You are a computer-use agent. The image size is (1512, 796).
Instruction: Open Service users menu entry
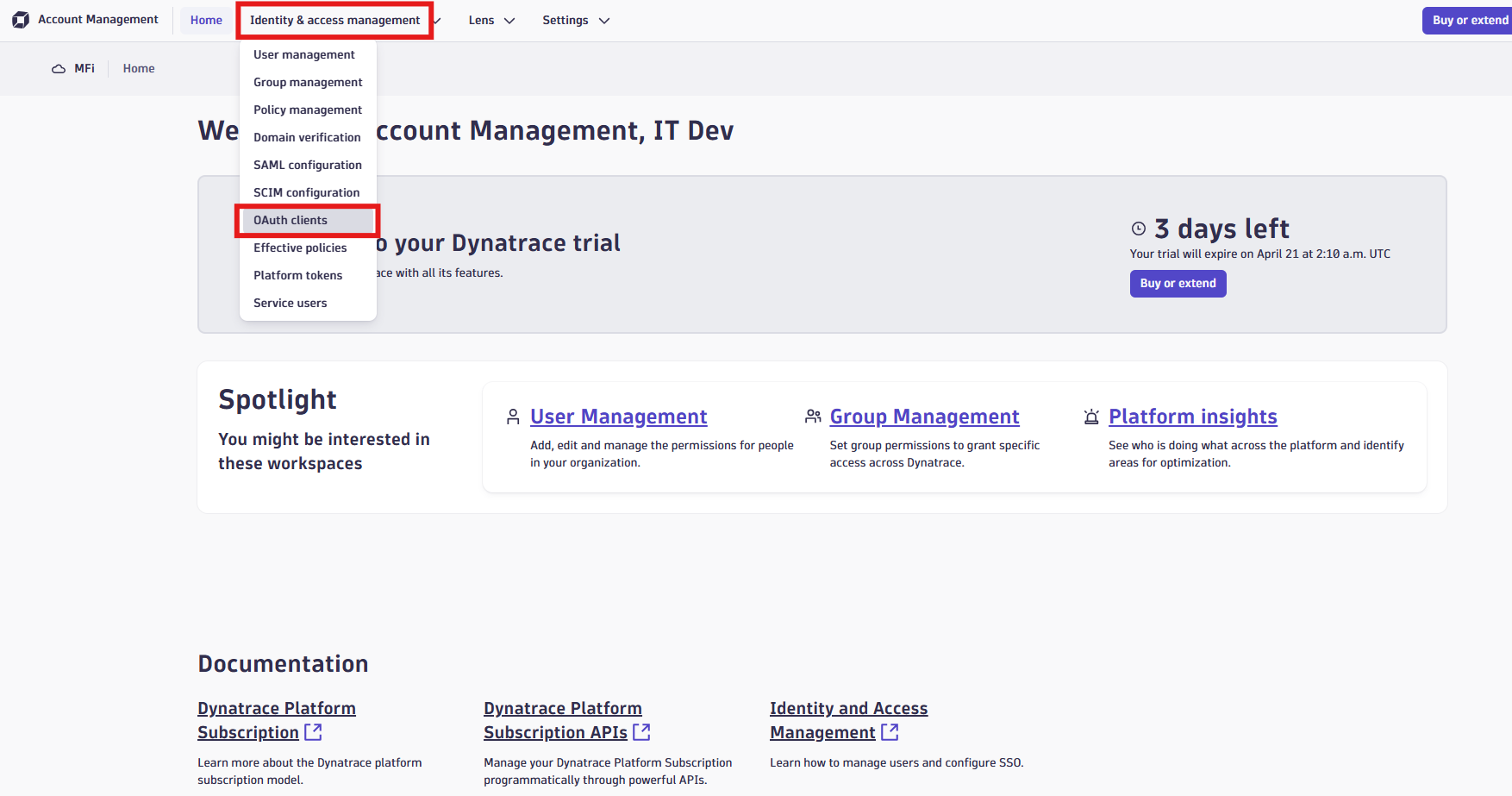click(x=291, y=304)
